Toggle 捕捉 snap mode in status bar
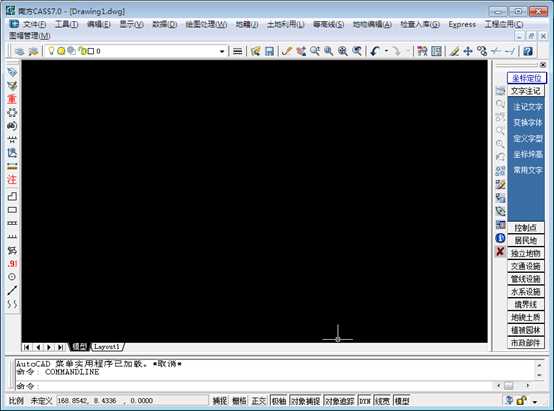Screen dimensions: 554x411 click(220, 401)
